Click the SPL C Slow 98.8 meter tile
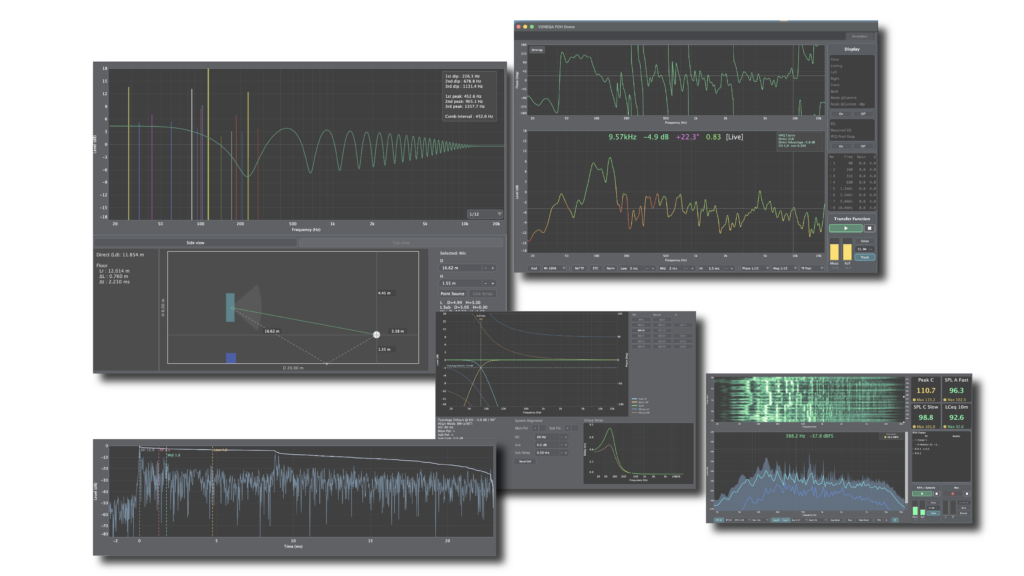This screenshot has width=1024, height=576. click(926, 417)
